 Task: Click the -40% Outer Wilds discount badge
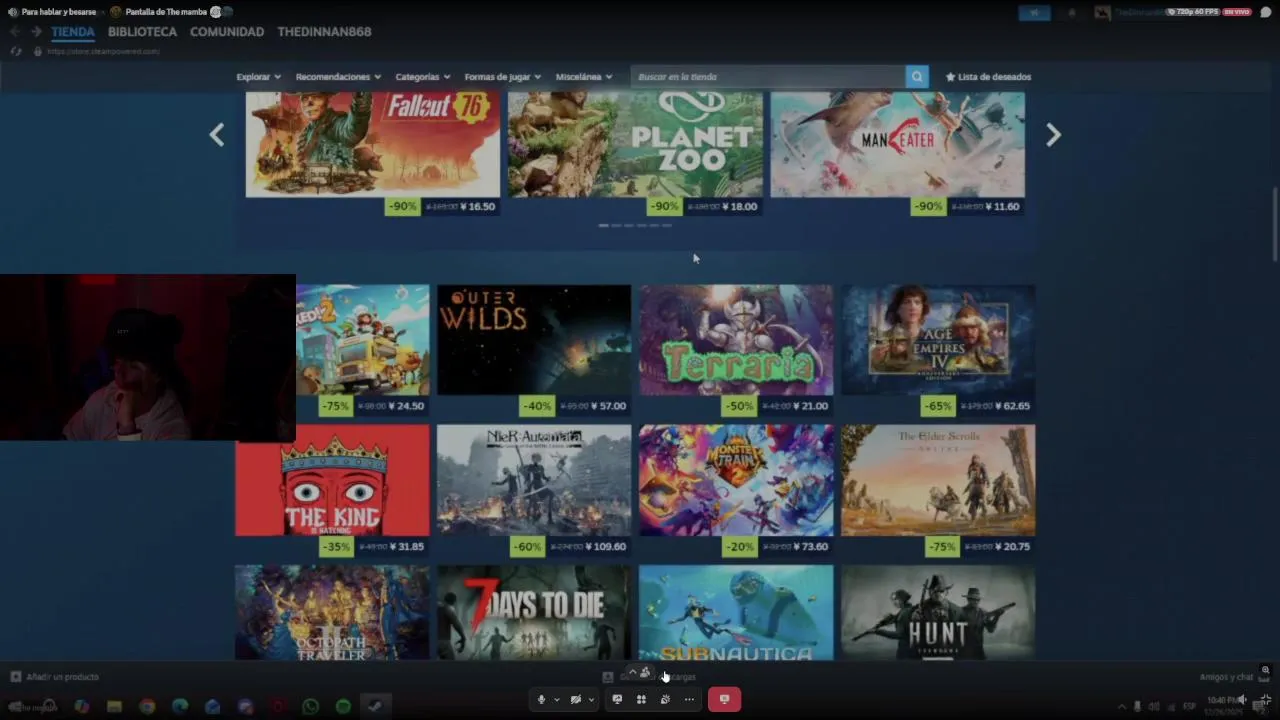[537, 406]
